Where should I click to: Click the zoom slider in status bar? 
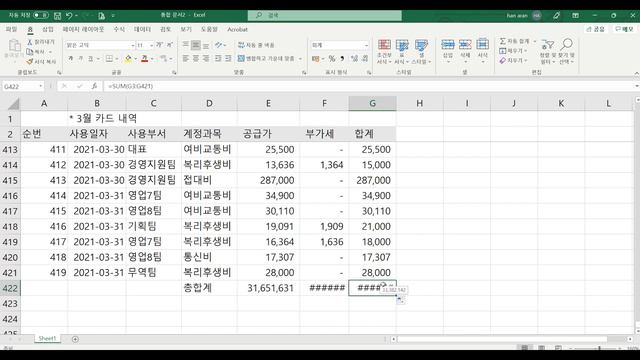pyautogui.click(x=599, y=348)
